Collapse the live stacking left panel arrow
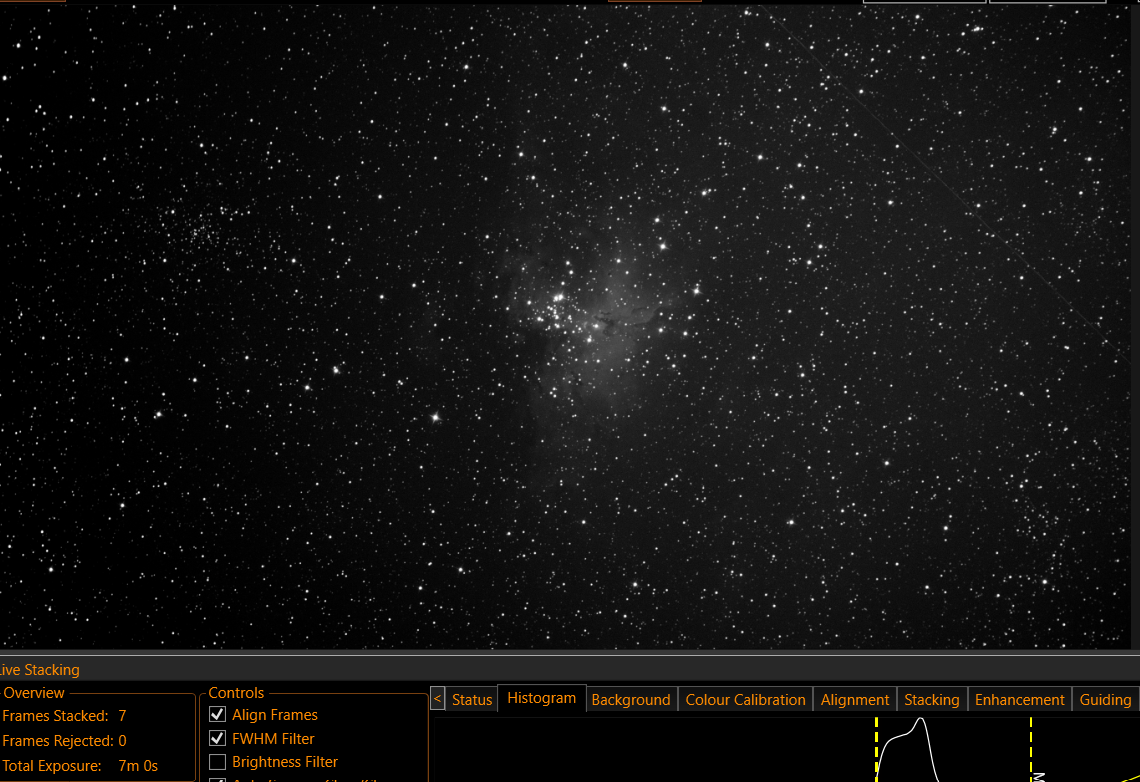The image size is (1140, 782). click(437, 699)
